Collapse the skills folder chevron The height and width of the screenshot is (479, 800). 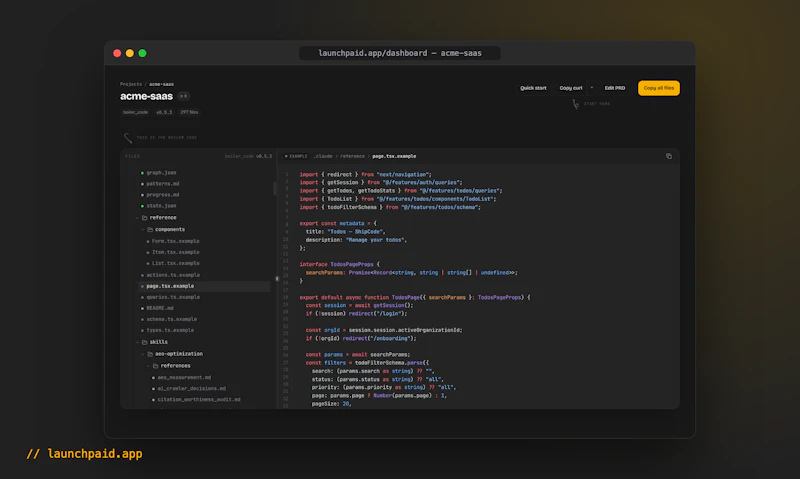click(138, 342)
